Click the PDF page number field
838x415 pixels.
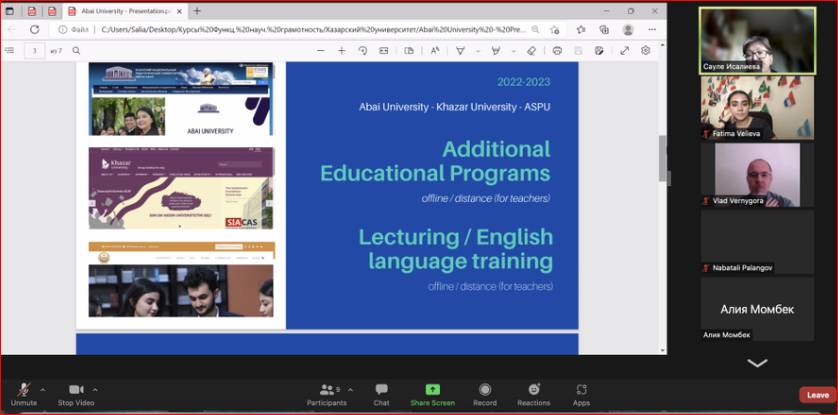(x=35, y=51)
